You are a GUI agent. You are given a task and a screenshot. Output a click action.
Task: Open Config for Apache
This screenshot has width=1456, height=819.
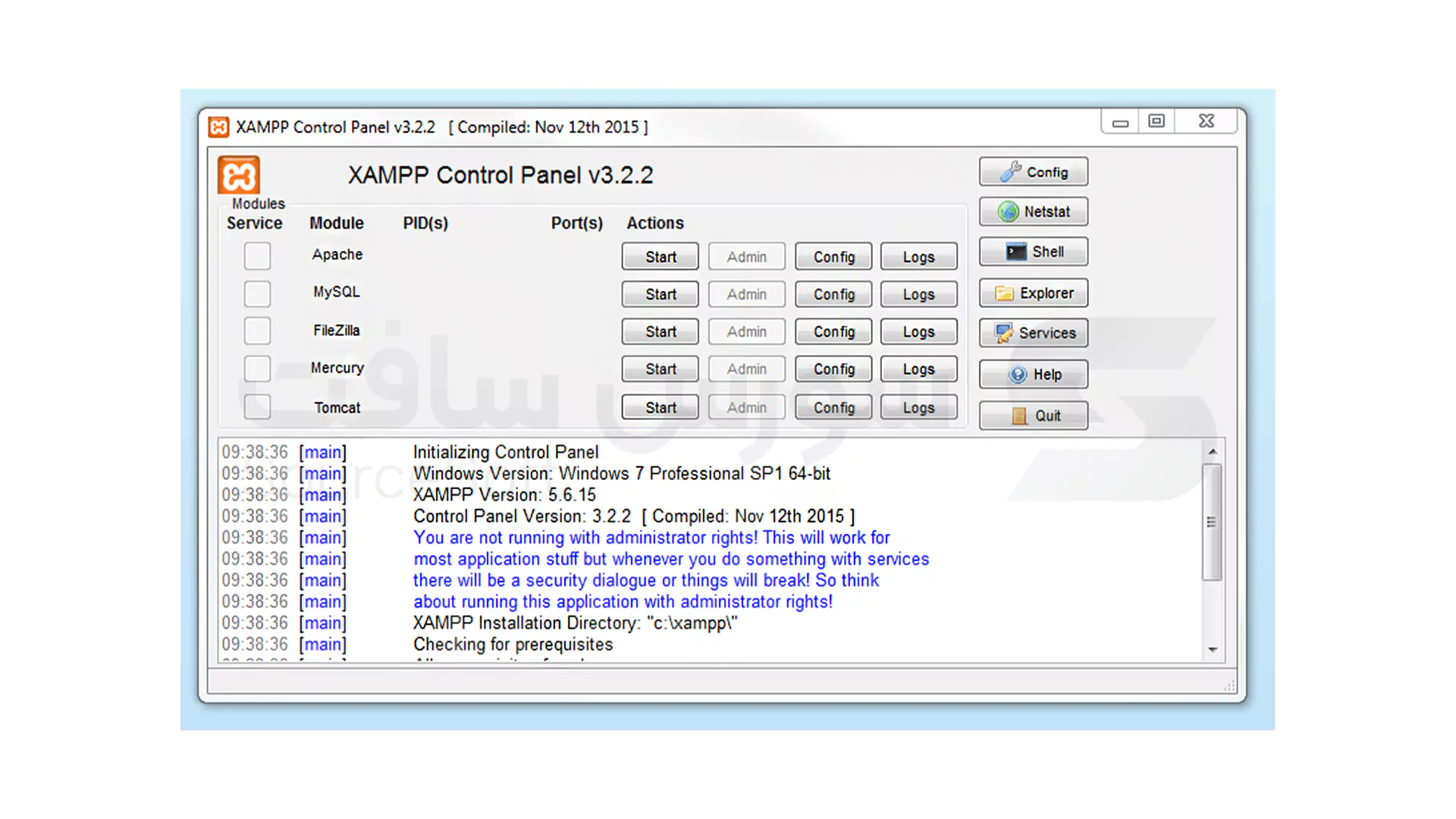(x=833, y=256)
